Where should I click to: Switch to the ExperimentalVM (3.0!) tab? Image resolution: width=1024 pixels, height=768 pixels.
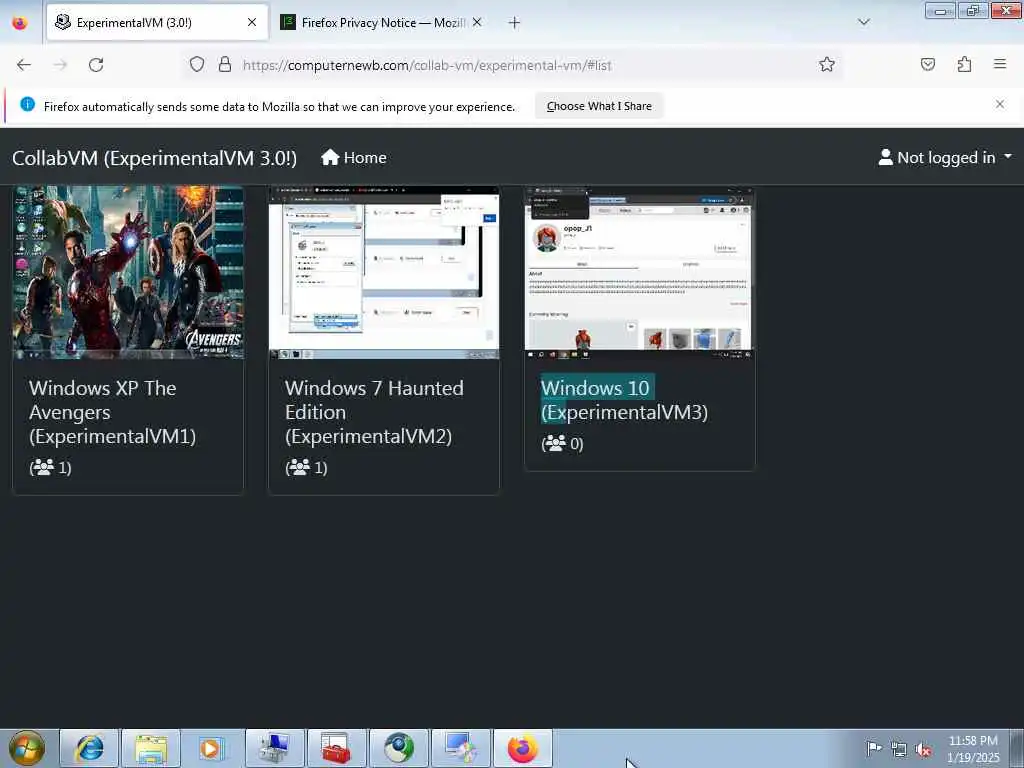tap(157, 22)
